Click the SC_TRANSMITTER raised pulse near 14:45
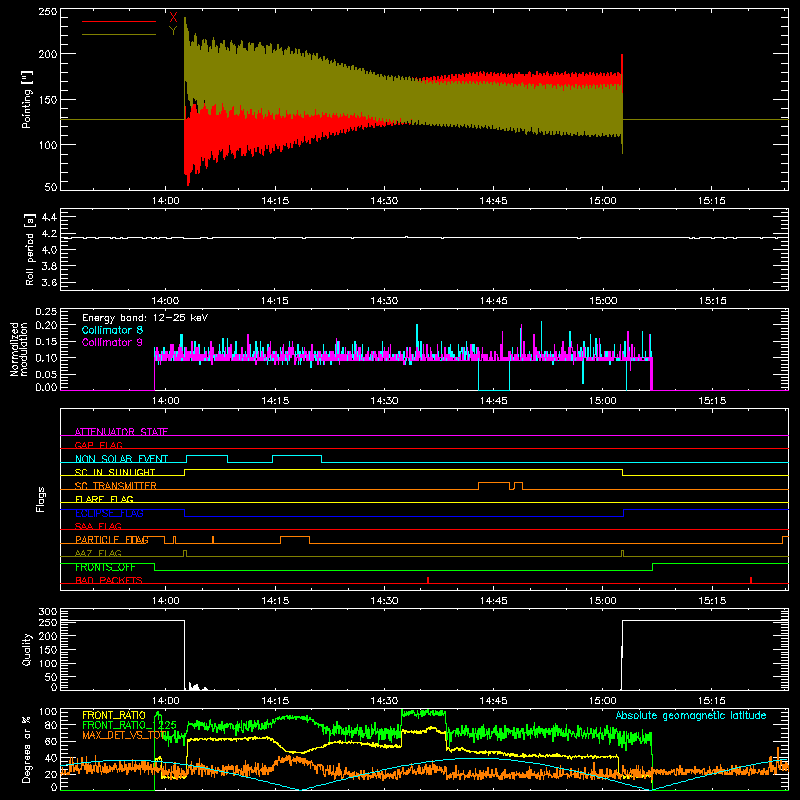Image resolution: width=800 pixels, height=800 pixels. tap(494, 485)
